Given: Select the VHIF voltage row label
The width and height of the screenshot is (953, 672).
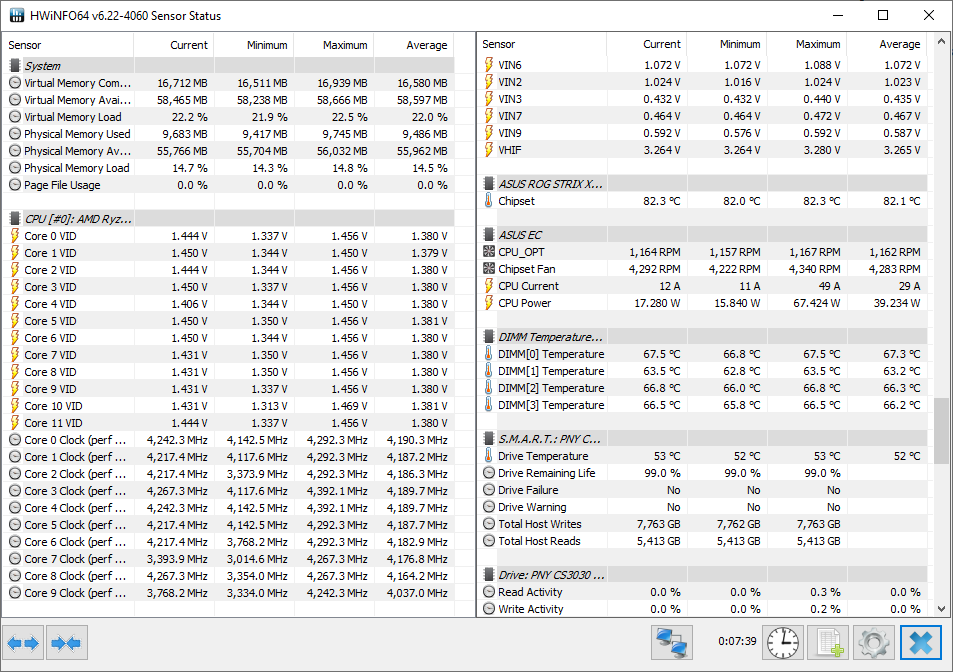Looking at the screenshot, I should coord(509,149).
